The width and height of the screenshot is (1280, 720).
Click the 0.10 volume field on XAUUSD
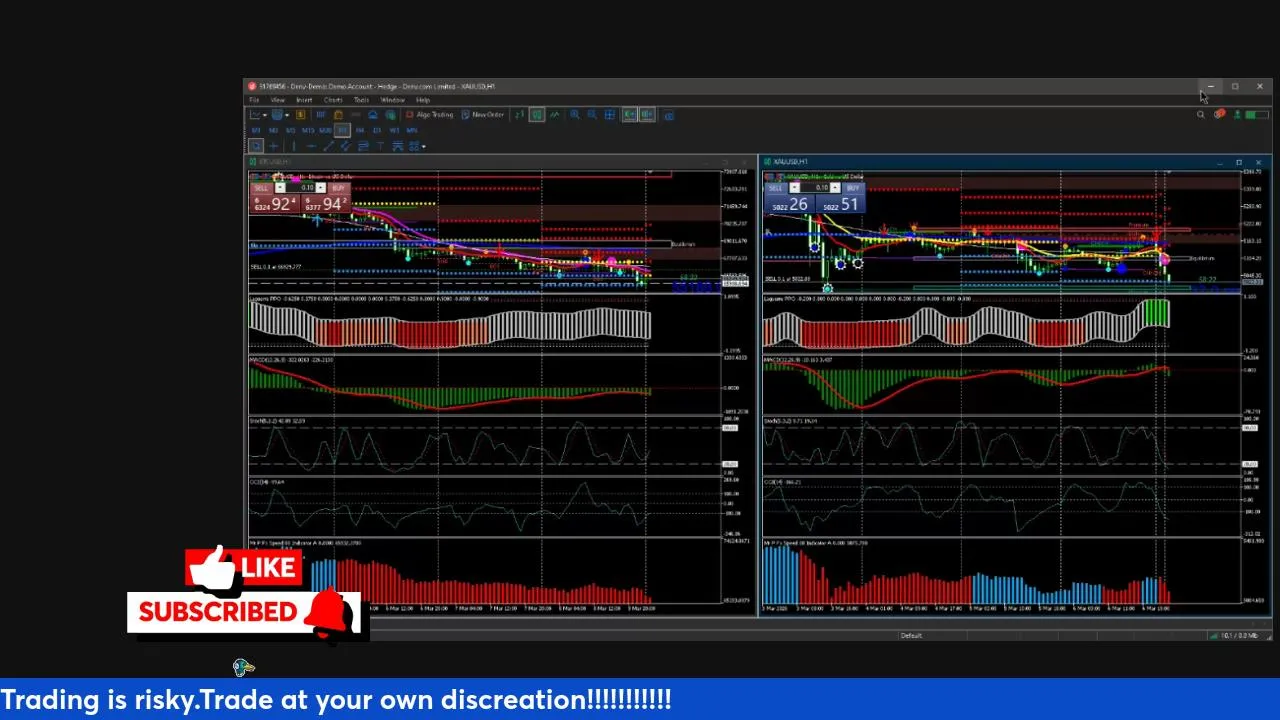click(815, 188)
